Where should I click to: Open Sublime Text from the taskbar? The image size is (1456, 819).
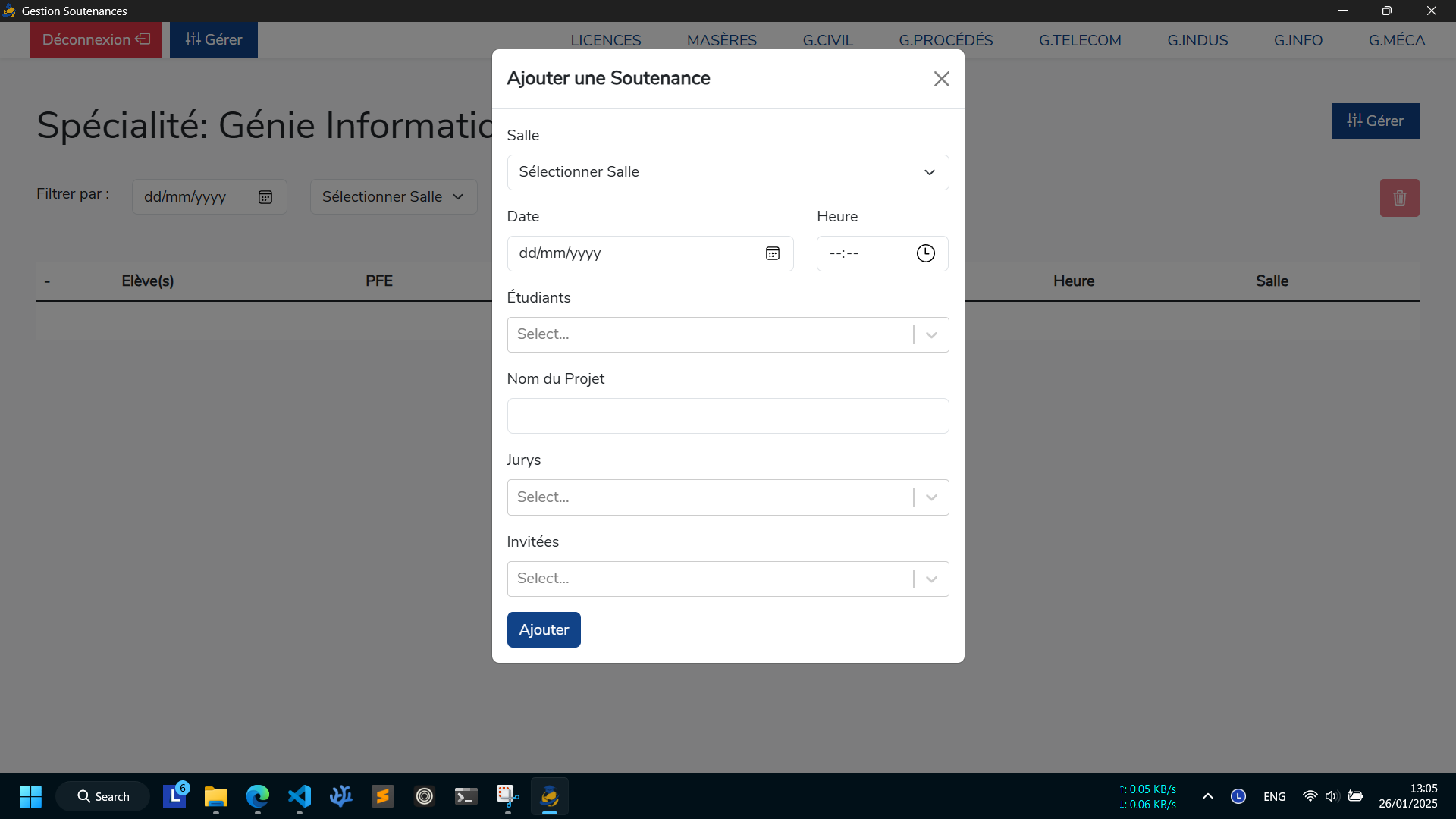383,796
